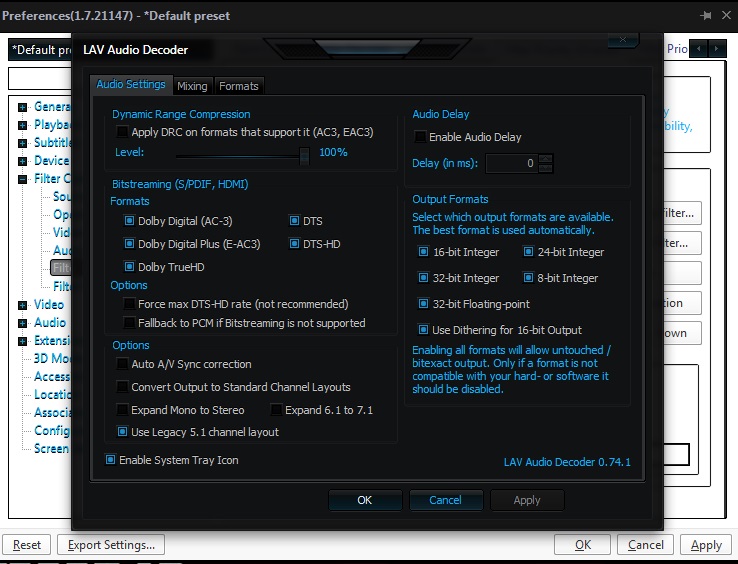Viewport: 738px width, 564px height.
Task: Expand the Subtitles tree node
Action: [x=22, y=143]
